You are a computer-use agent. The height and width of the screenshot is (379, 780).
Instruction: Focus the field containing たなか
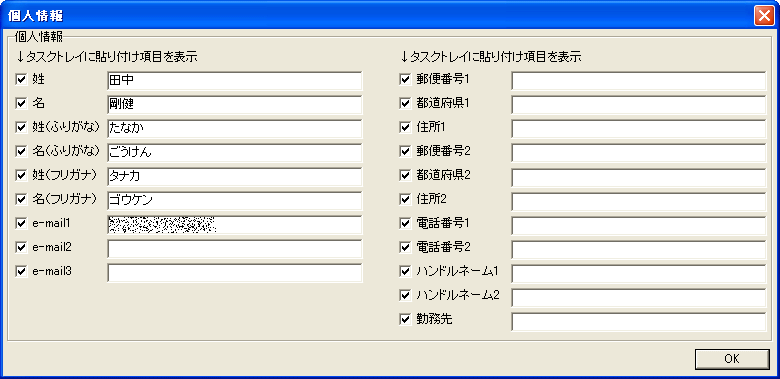234,128
